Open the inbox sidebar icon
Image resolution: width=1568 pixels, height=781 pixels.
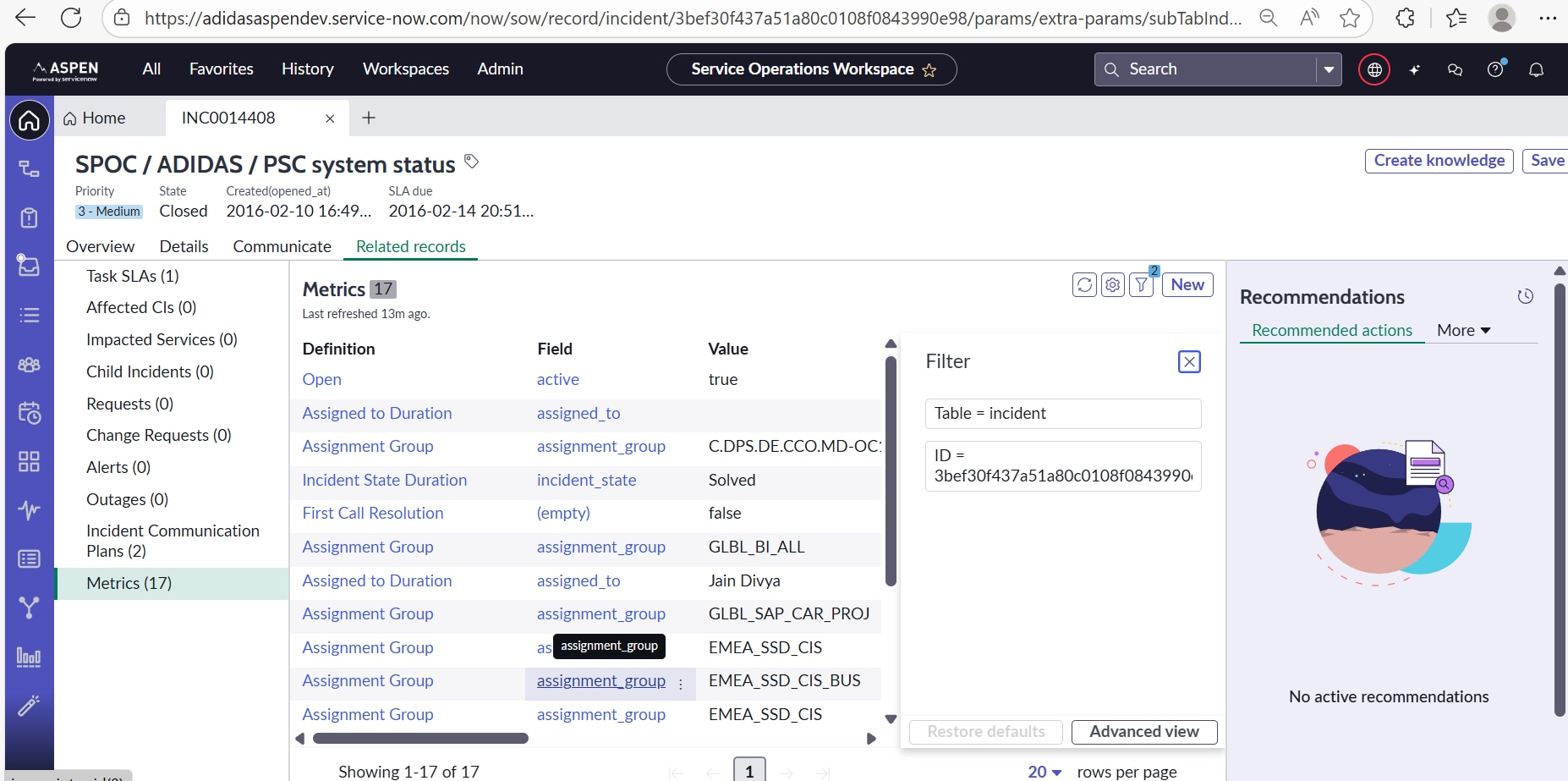pos(29,266)
